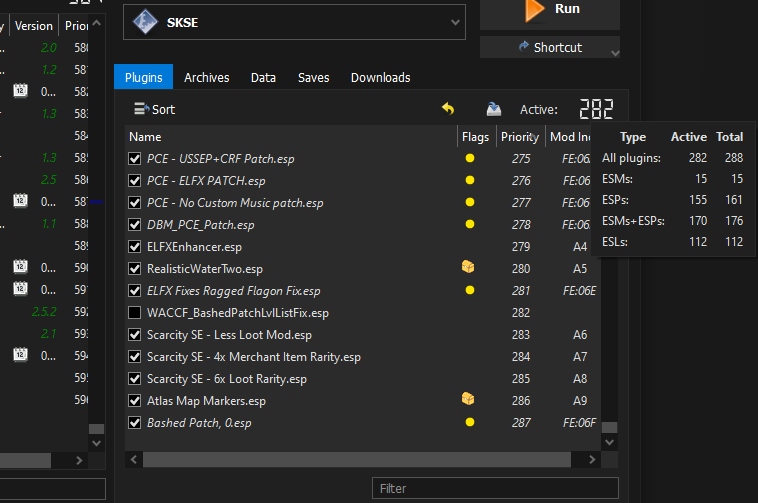The width and height of the screenshot is (758, 503).
Task: Click the mod list scroll-right arrow
Action: (x=79, y=460)
